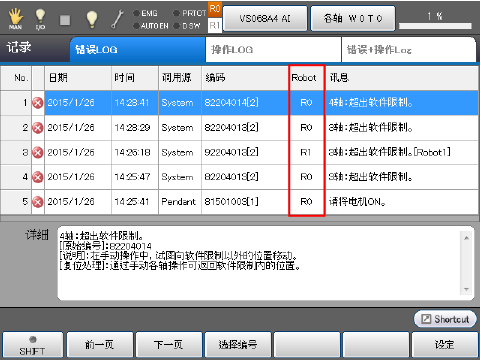
Task: Click the 各轴 W0 T0 button
Action: [x=353, y=18]
